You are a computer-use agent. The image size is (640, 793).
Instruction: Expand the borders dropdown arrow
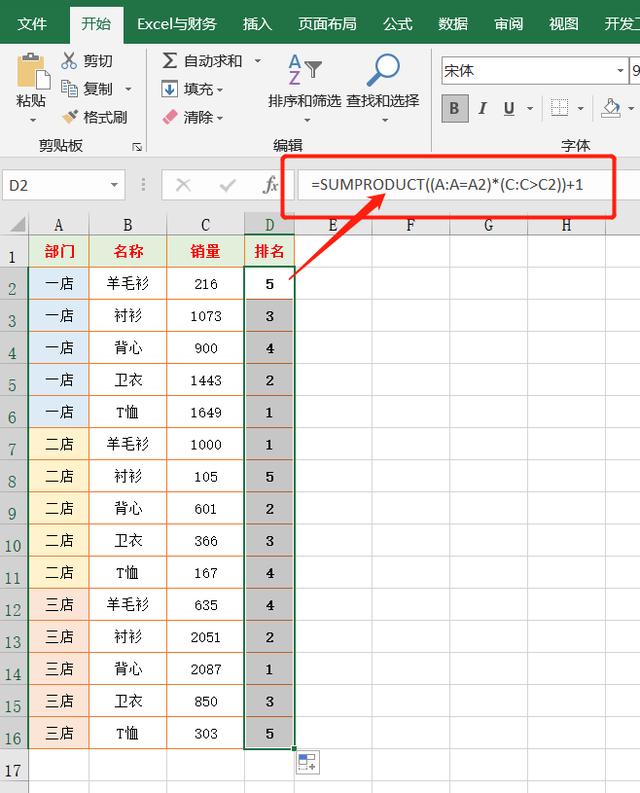[x=581, y=108]
